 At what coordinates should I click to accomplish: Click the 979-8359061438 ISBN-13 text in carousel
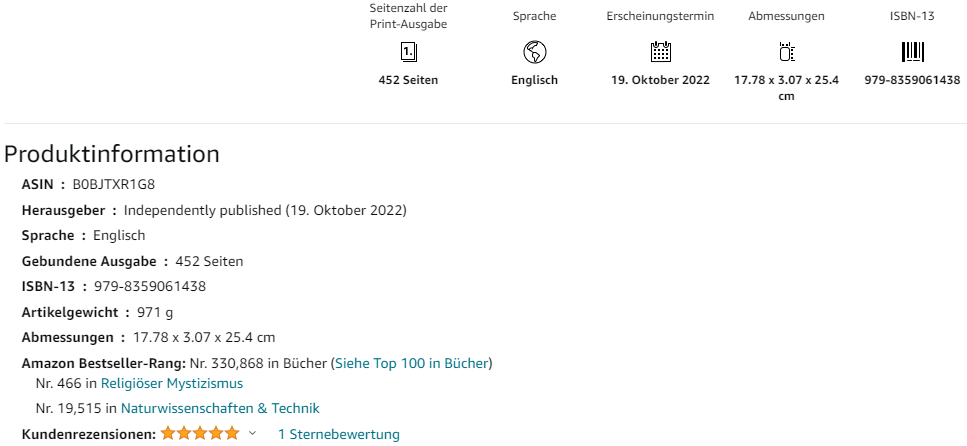[x=912, y=80]
